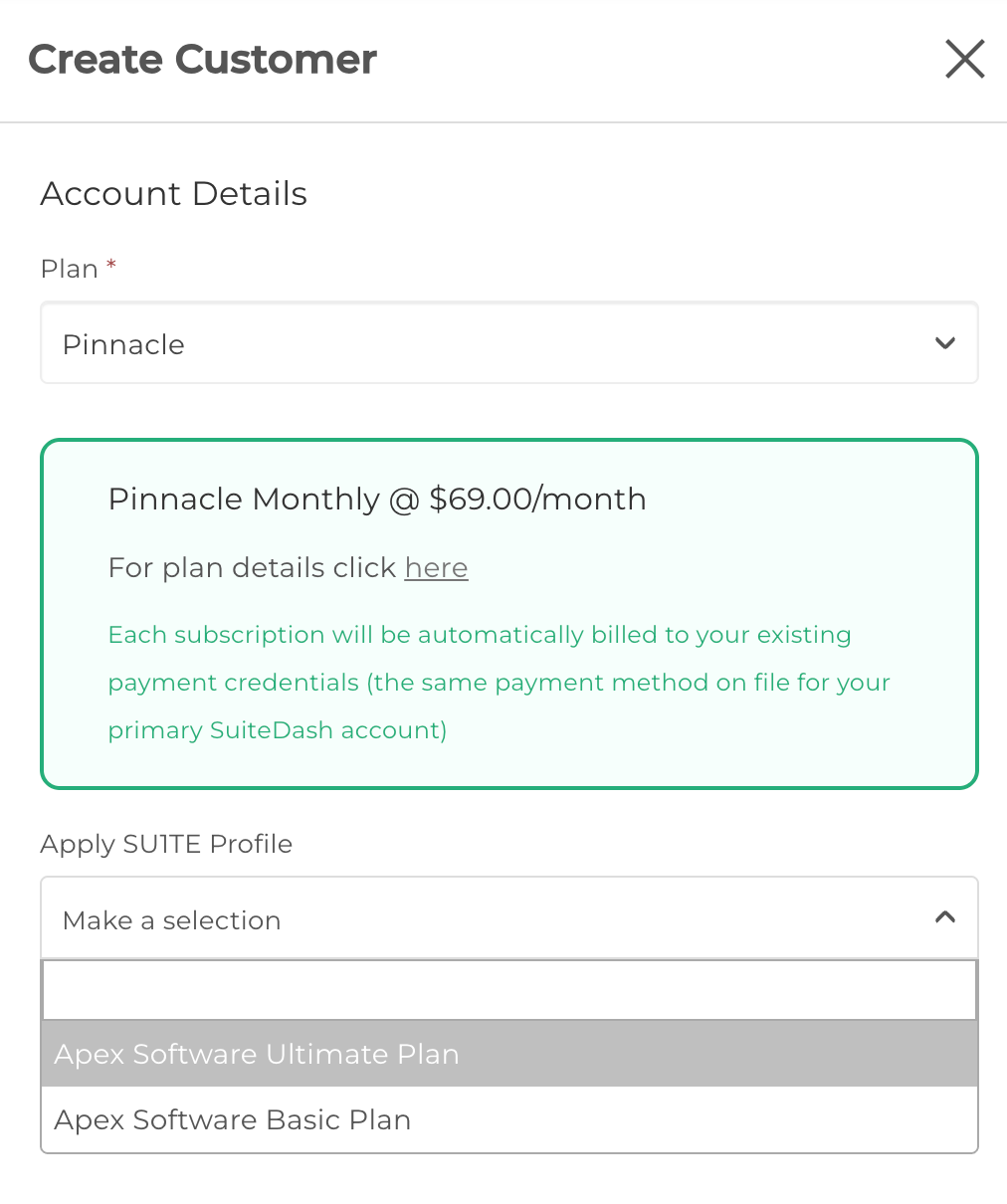Click the Pinnacle Monthly $69.00/month text
This screenshot has height=1204, width=1007.
(x=376, y=499)
